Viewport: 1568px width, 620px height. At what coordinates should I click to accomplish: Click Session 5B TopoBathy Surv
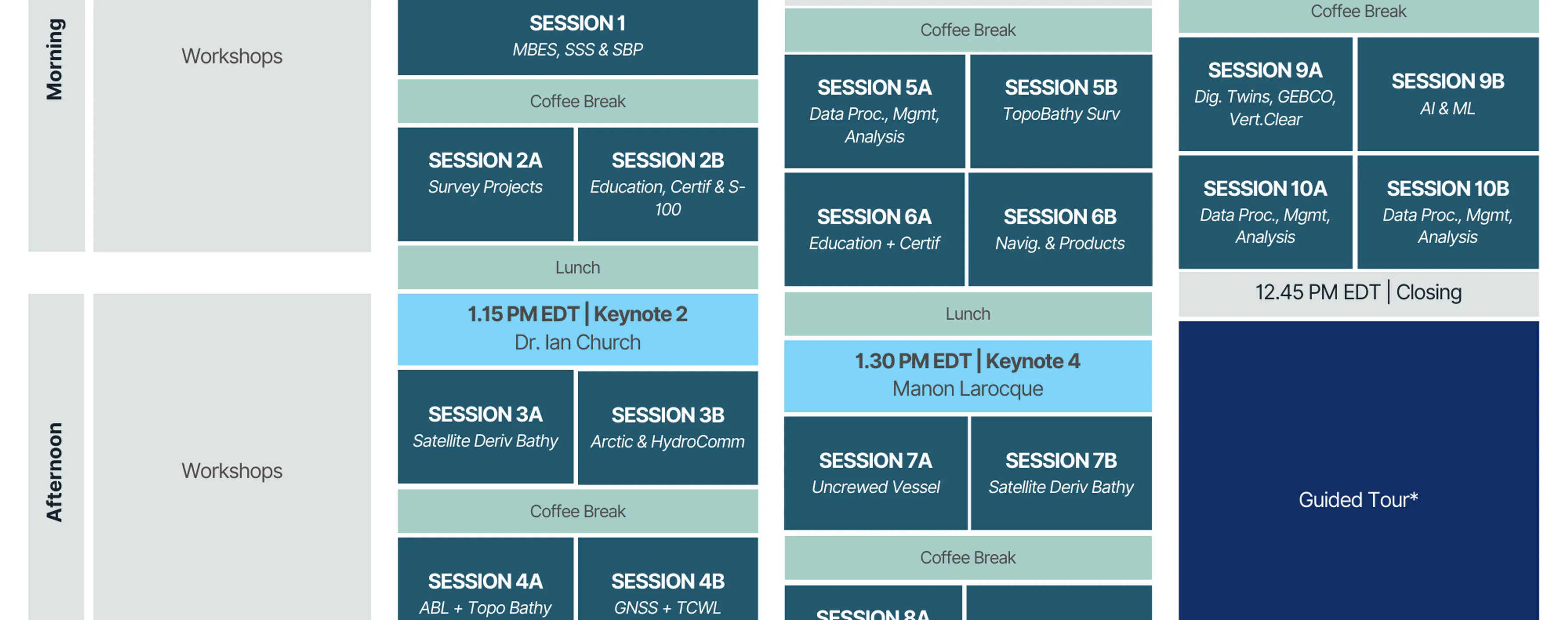pyautogui.click(x=1060, y=111)
